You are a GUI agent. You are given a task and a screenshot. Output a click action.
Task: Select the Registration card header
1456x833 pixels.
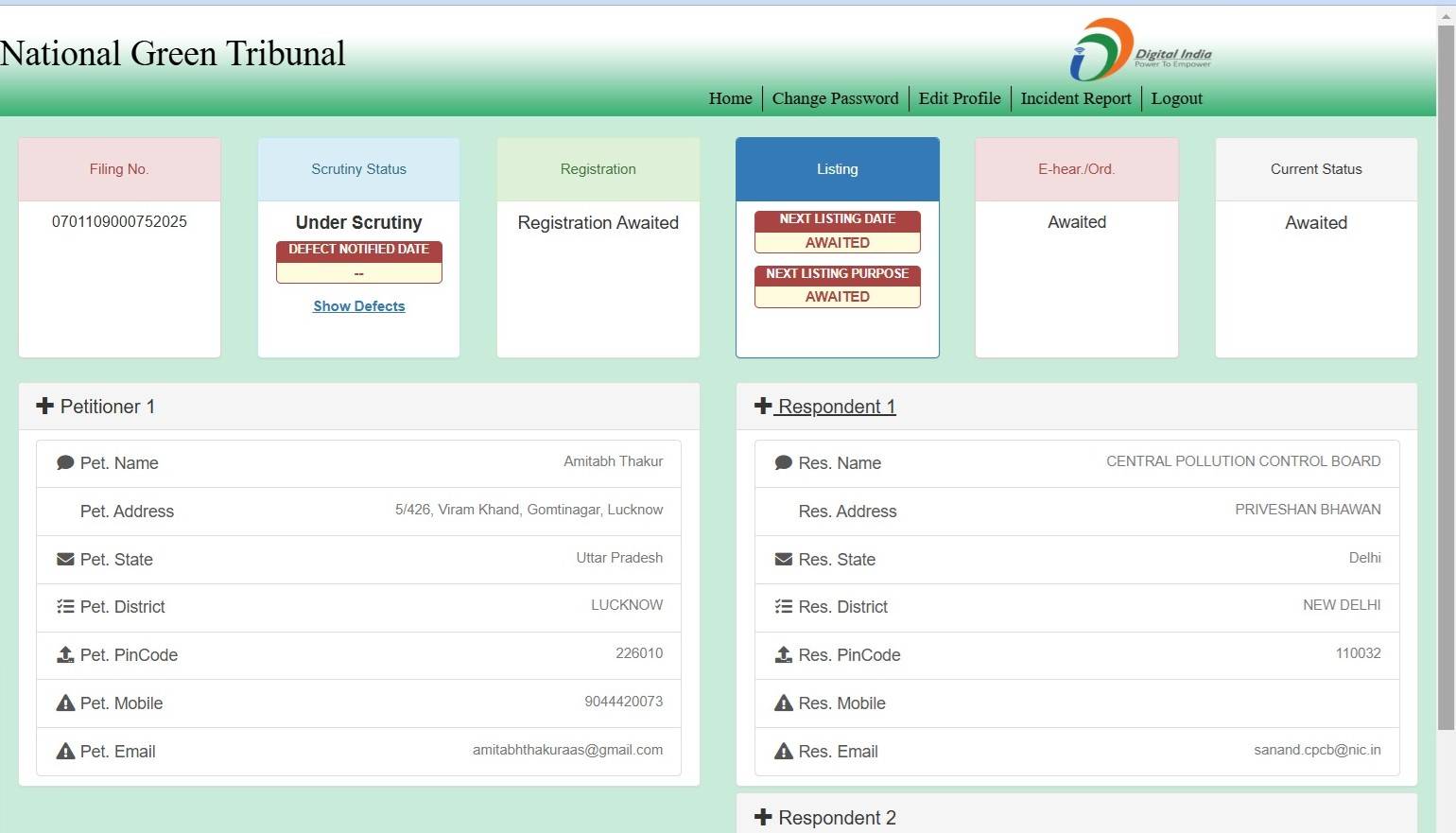598,169
